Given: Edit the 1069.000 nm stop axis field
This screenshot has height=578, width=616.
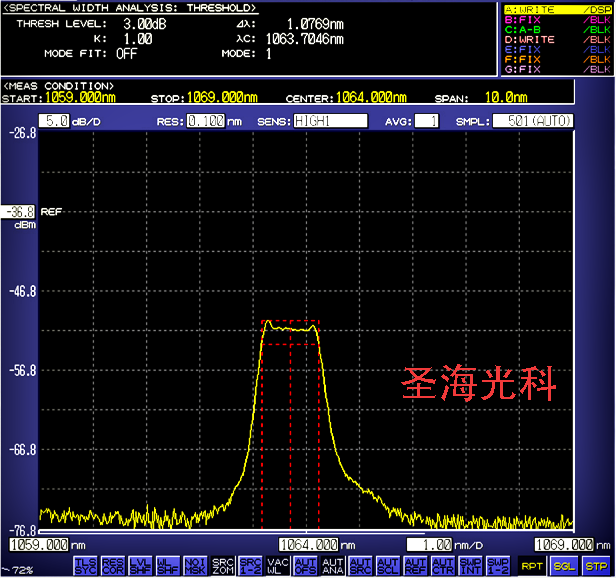Looking at the screenshot, I should pyautogui.click(x=564, y=545).
